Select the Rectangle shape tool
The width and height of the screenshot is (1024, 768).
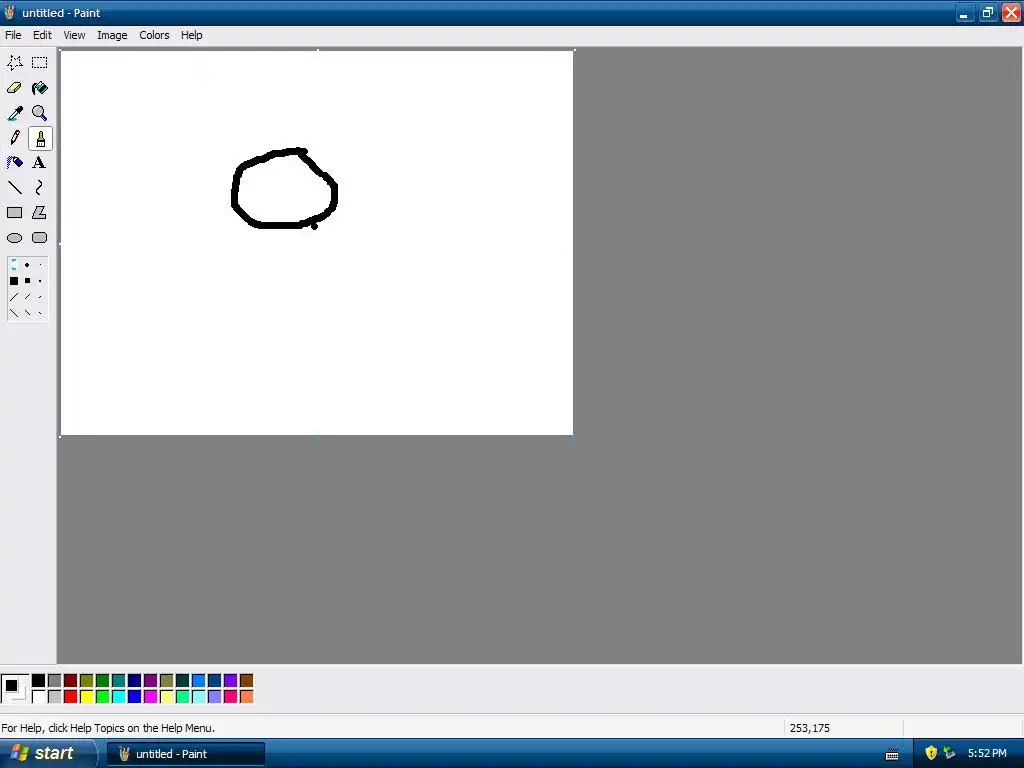(x=14, y=213)
